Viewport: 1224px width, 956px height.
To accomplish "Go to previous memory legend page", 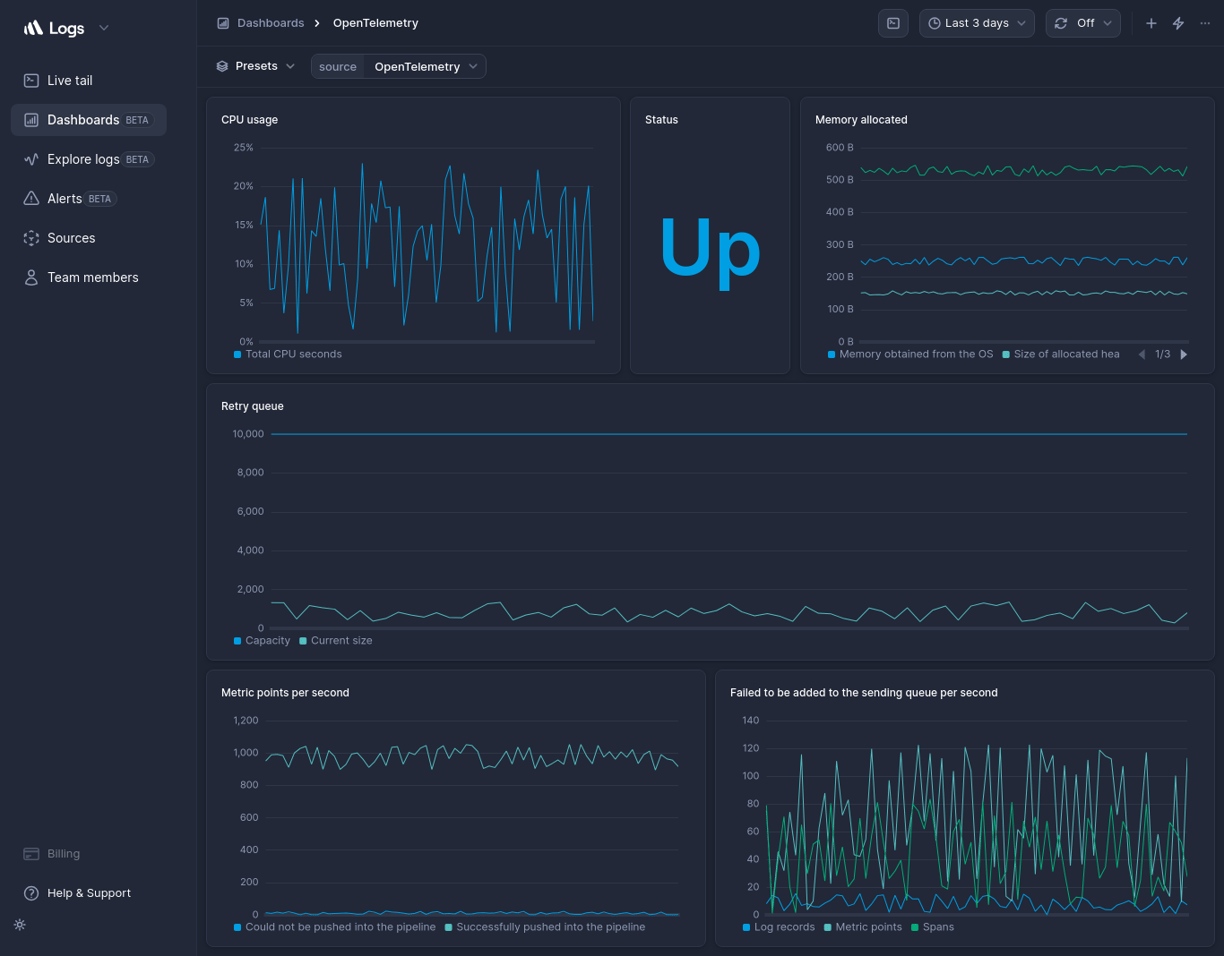I will point(1142,354).
